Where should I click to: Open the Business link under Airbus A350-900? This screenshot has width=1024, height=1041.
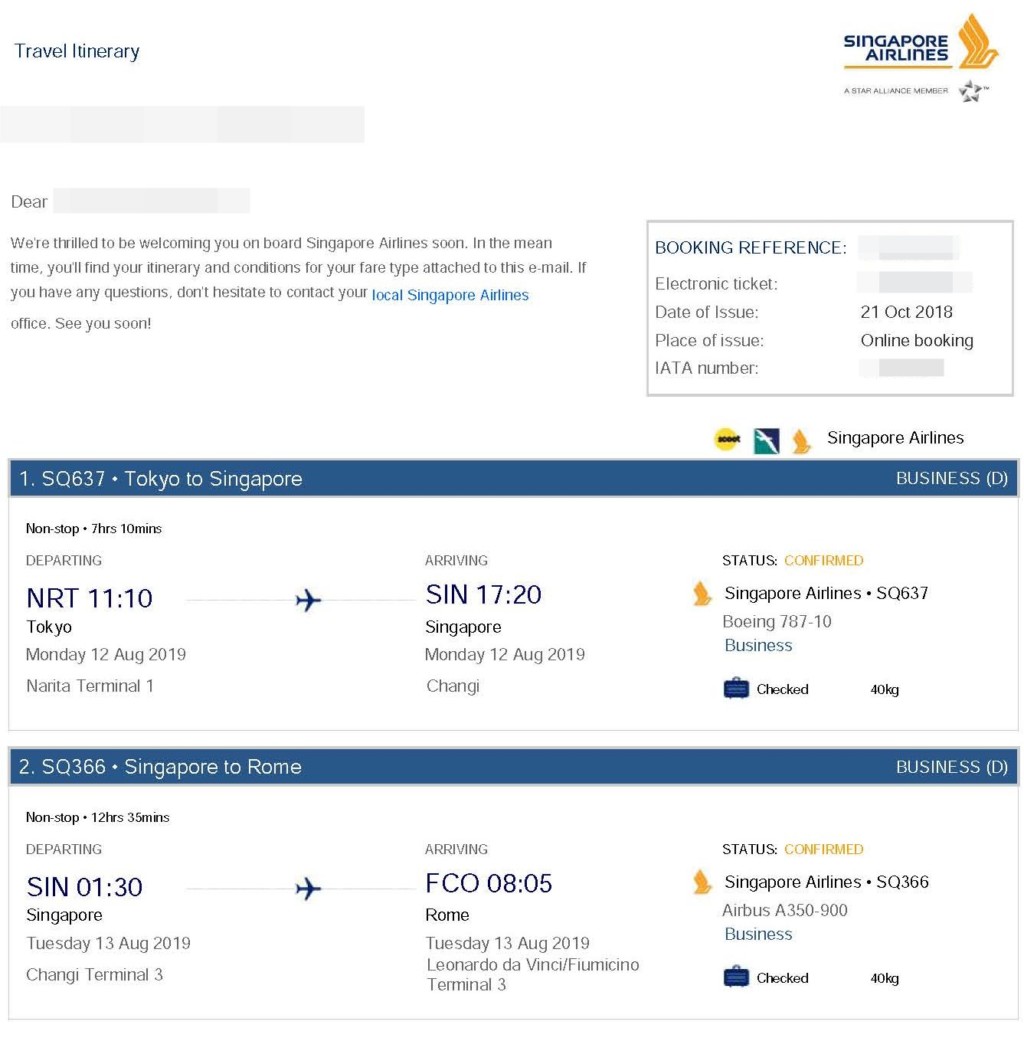(758, 934)
